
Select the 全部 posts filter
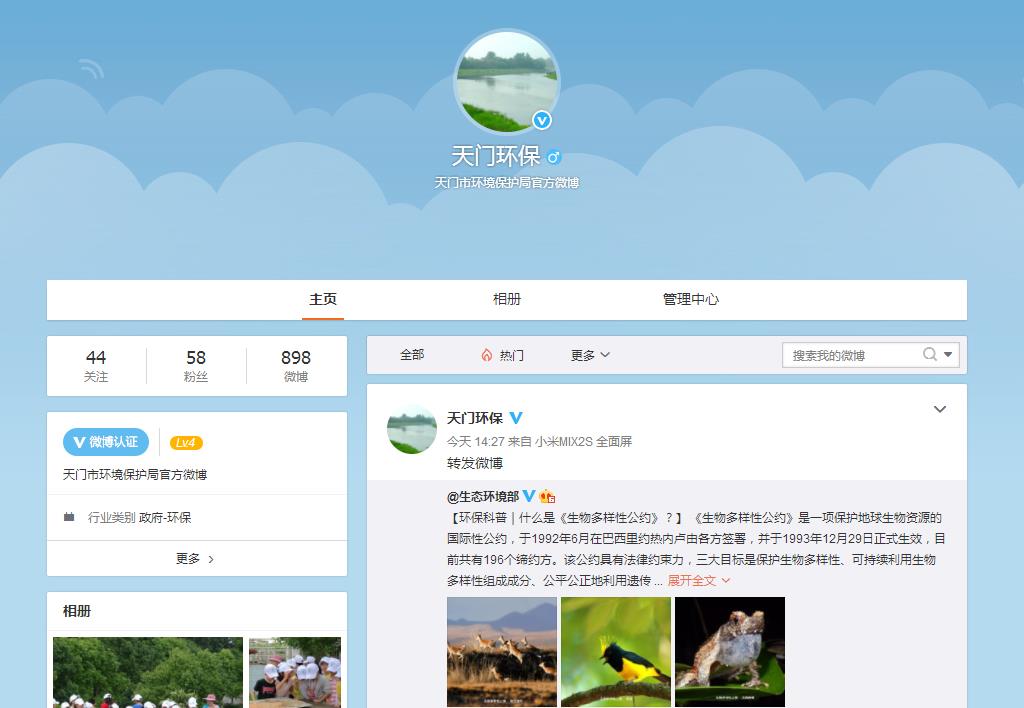tap(412, 355)
